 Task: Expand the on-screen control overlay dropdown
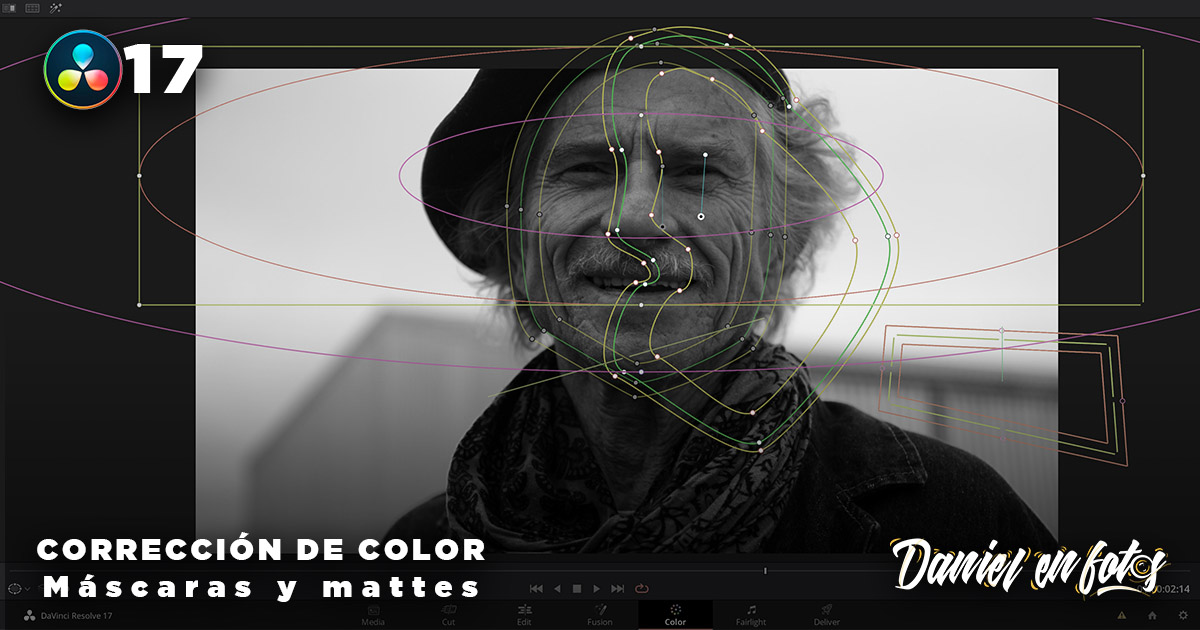[28, 590]
